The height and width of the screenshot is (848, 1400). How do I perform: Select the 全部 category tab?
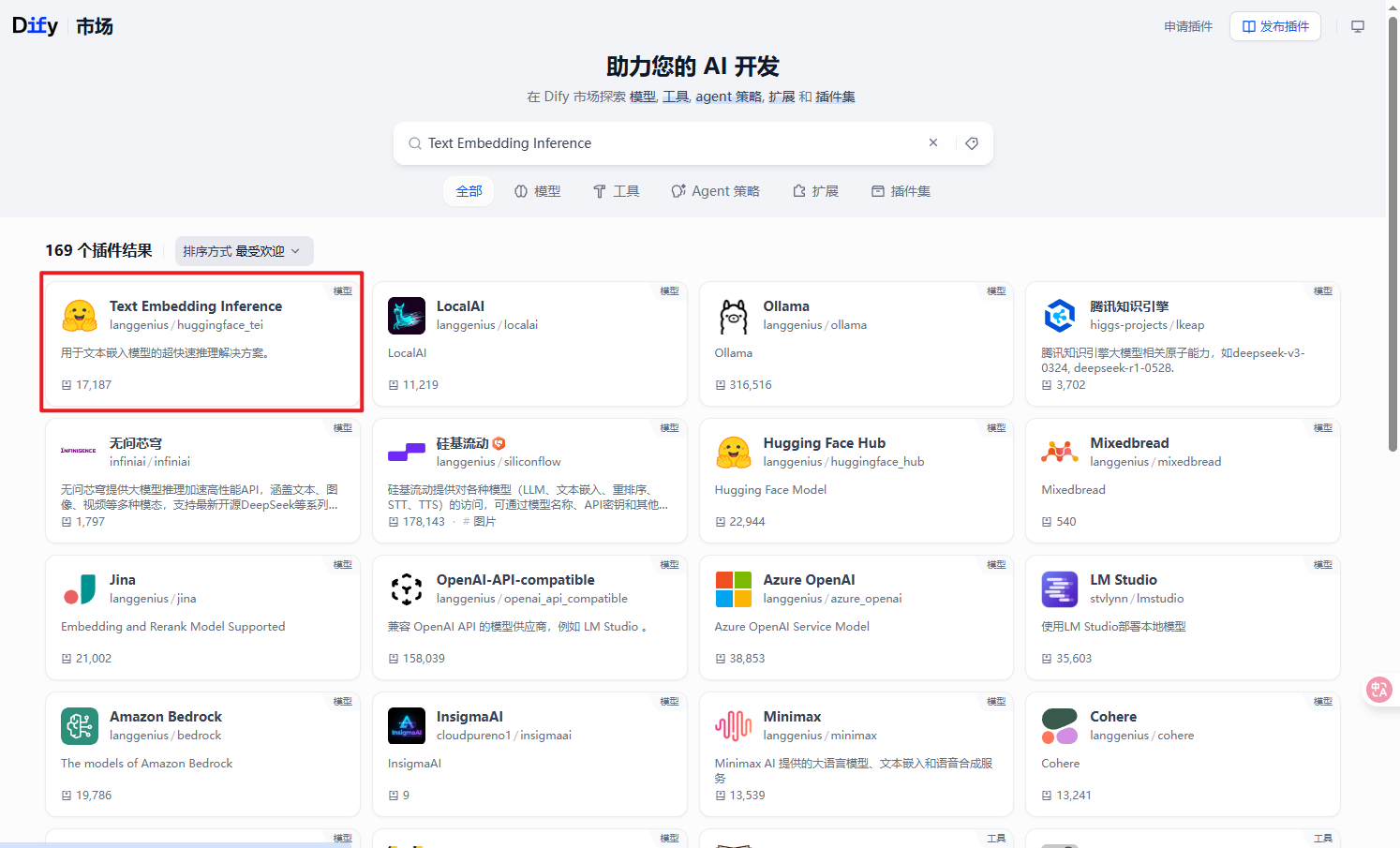(x=469, y=191)
